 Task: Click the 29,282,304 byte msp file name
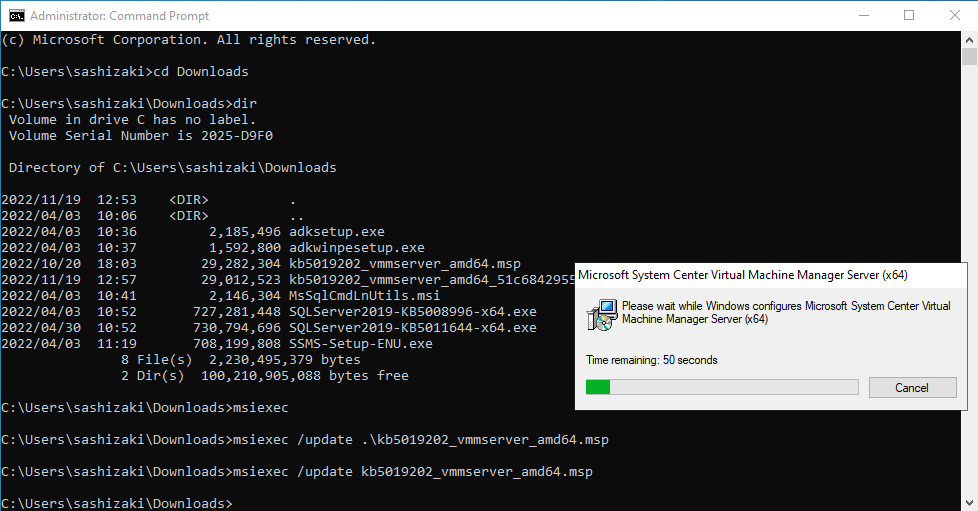point(405,263)
